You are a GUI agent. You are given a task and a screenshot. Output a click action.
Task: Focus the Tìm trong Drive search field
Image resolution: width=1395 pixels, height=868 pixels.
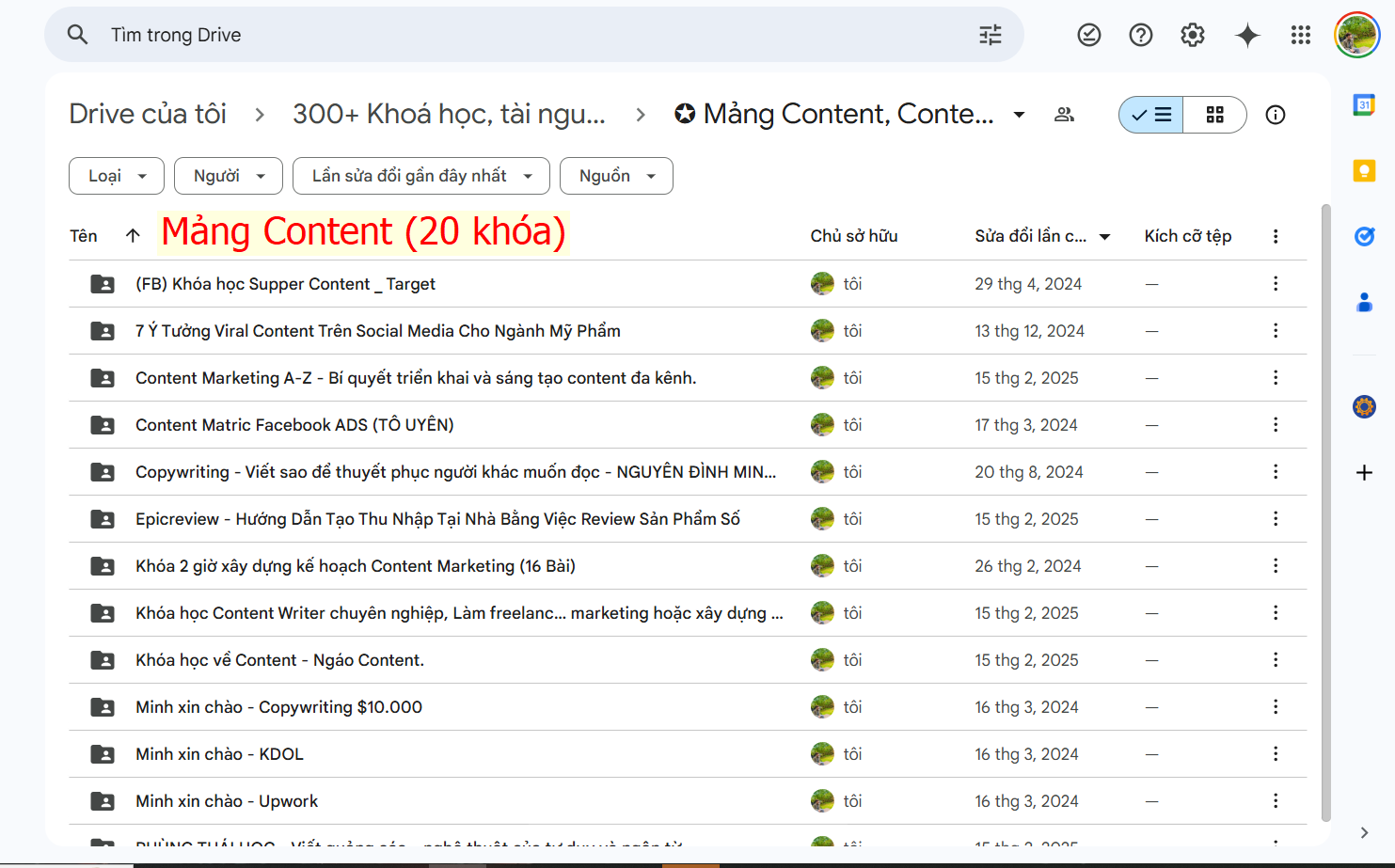536,35
